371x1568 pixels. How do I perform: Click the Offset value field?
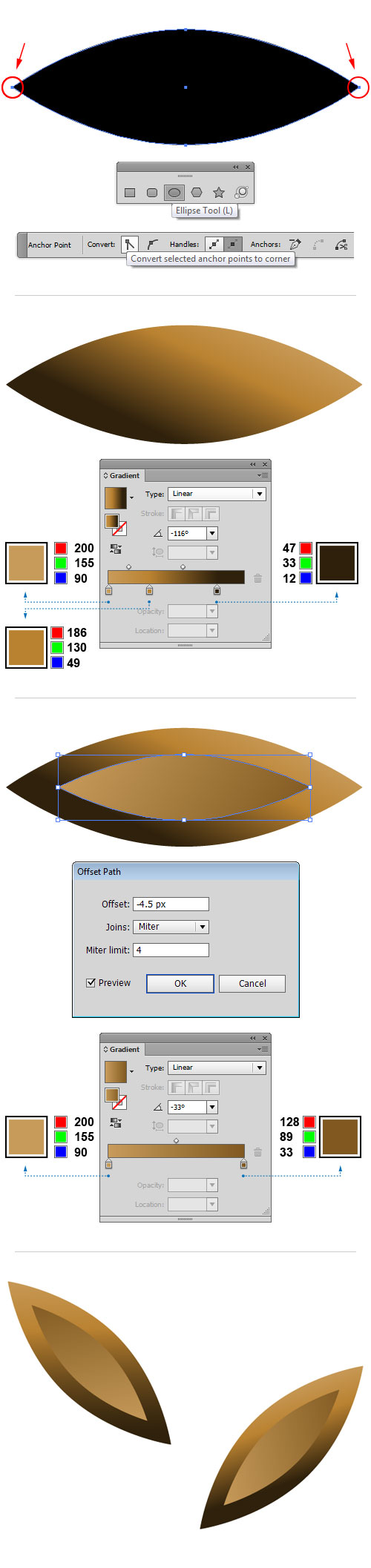(171, 904)
